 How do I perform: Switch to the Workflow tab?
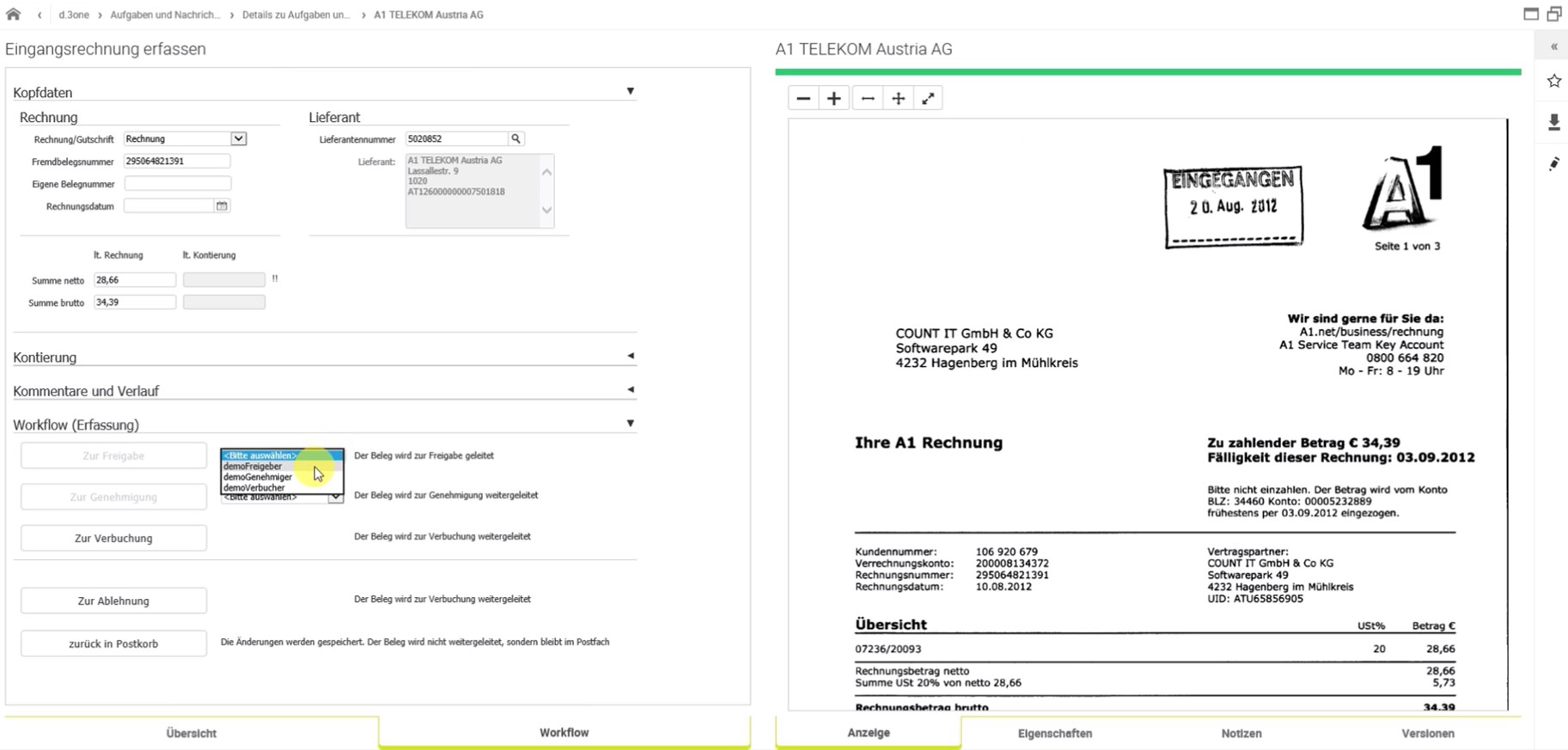(564, 732)
